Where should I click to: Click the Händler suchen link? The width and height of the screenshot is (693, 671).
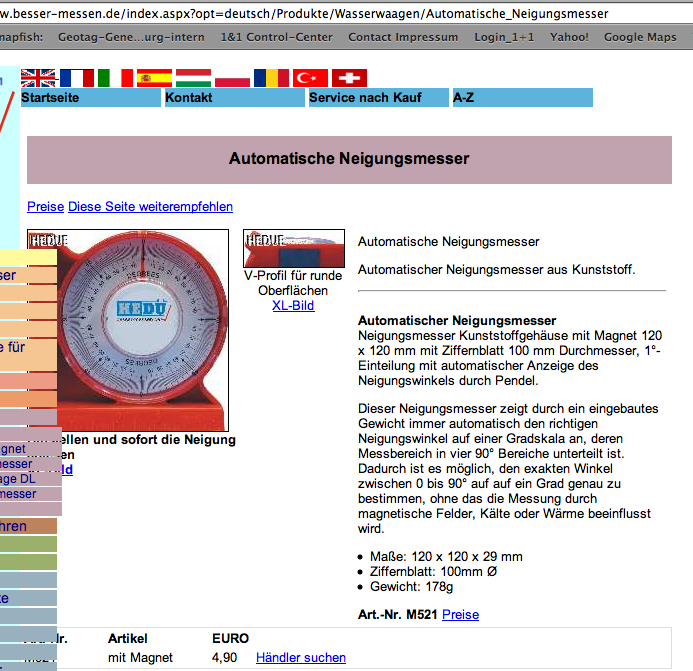[301, 657]
